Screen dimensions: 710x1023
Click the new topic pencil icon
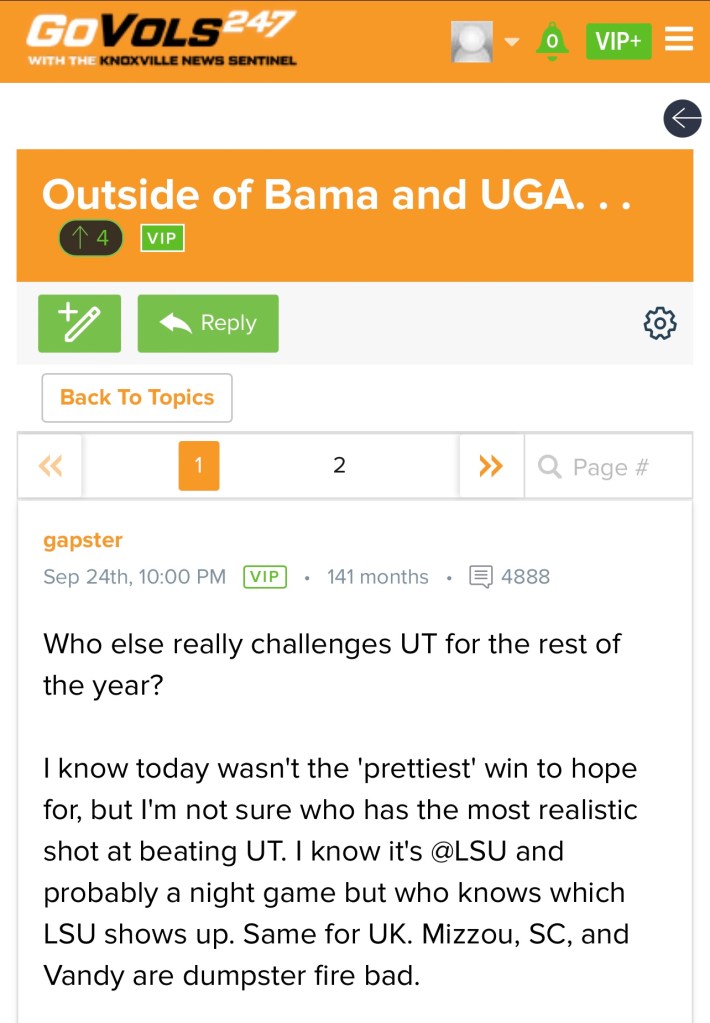(80, 323)
